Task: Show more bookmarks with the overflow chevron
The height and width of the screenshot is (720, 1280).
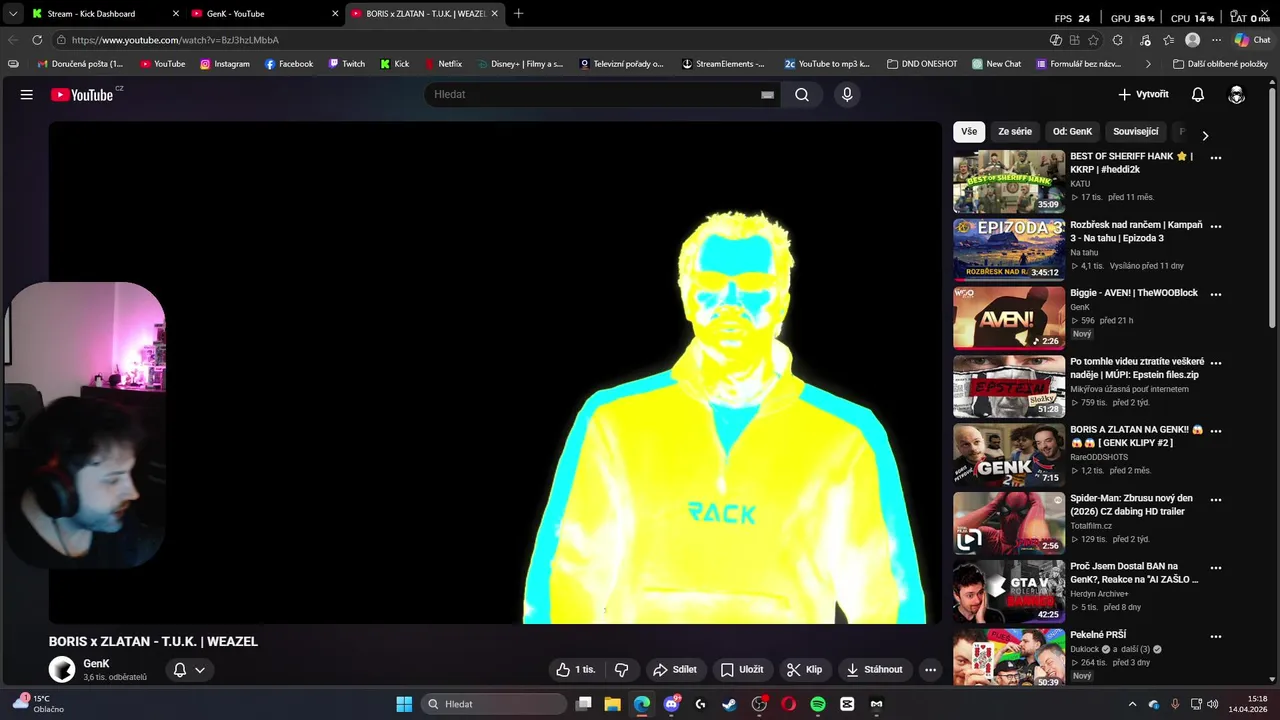Action: pyautogui.click(x=1148, y=64)
